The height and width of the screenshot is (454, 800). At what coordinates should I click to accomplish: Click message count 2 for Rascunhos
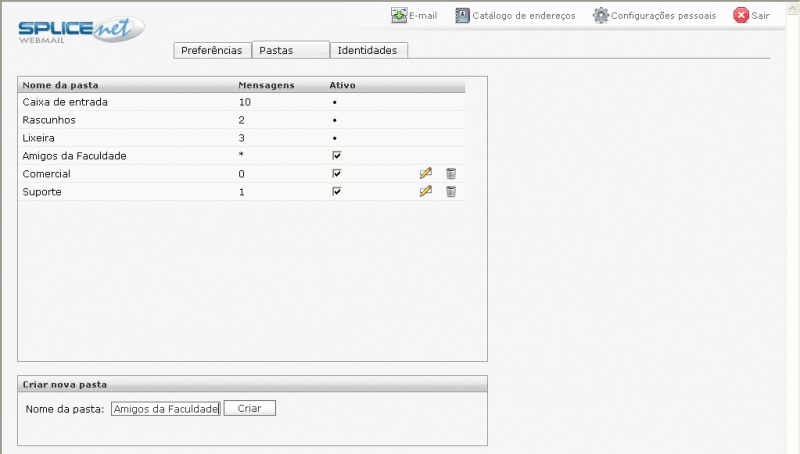pos(241,120)
